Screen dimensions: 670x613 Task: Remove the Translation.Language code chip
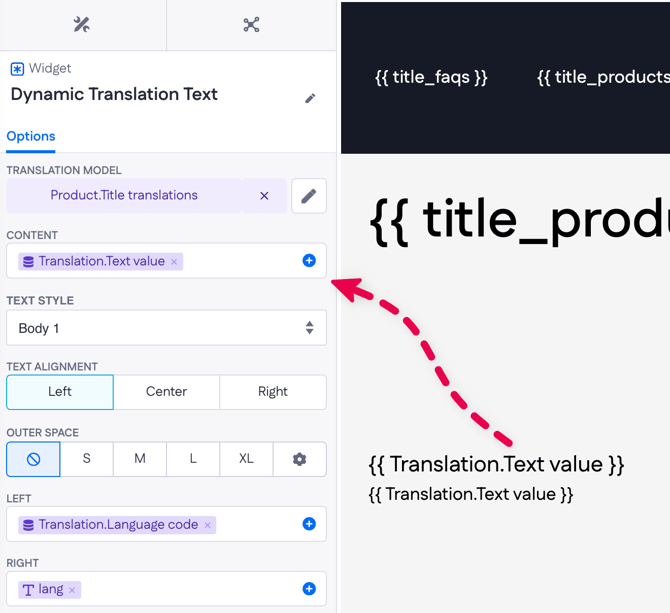pos(208,525)
